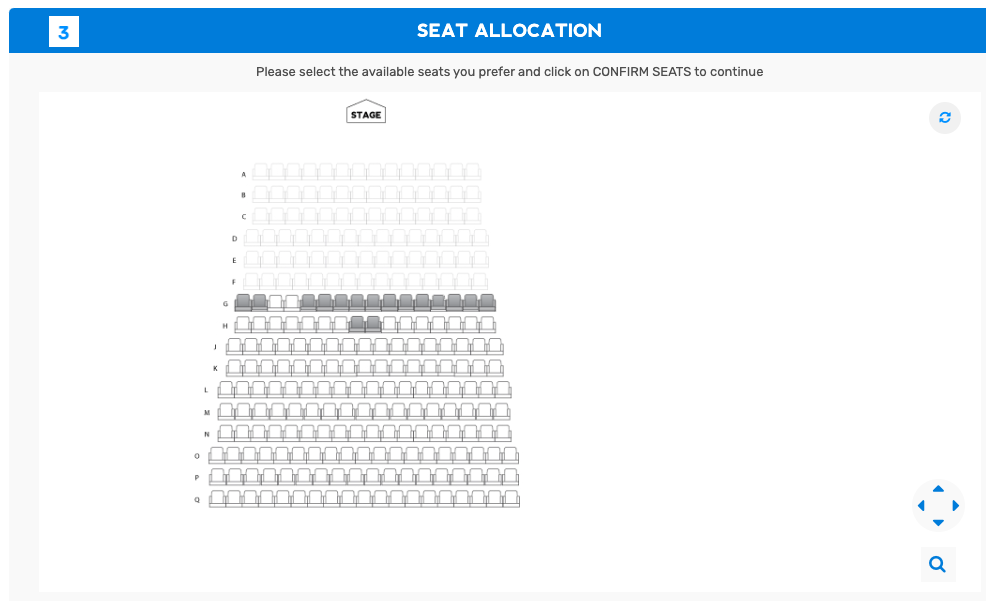Click the SEAT ALLOCATION header title
Viewport: 986px width, 601px height.
[509, 31]
